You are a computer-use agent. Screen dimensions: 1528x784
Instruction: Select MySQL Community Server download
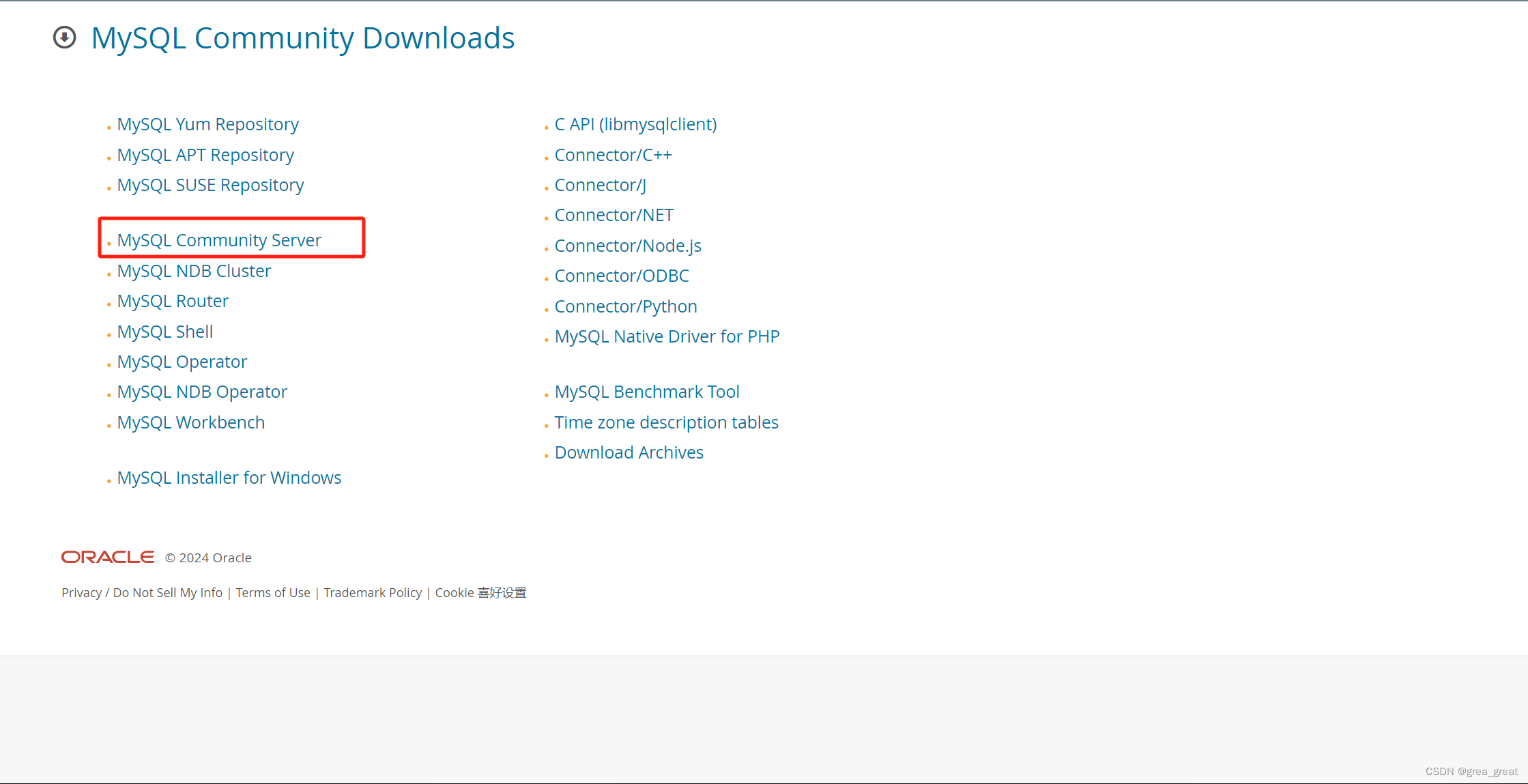[x=219, y=240]
